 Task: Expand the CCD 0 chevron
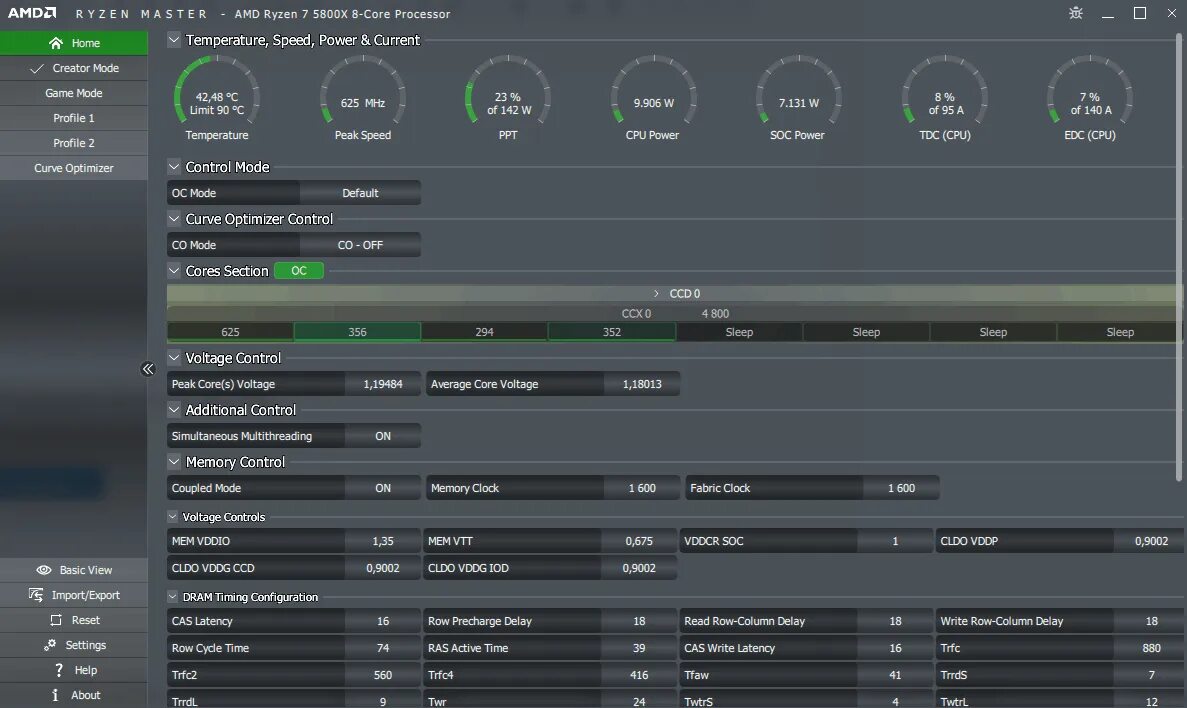pyautogui.click(x=656, y=293)
